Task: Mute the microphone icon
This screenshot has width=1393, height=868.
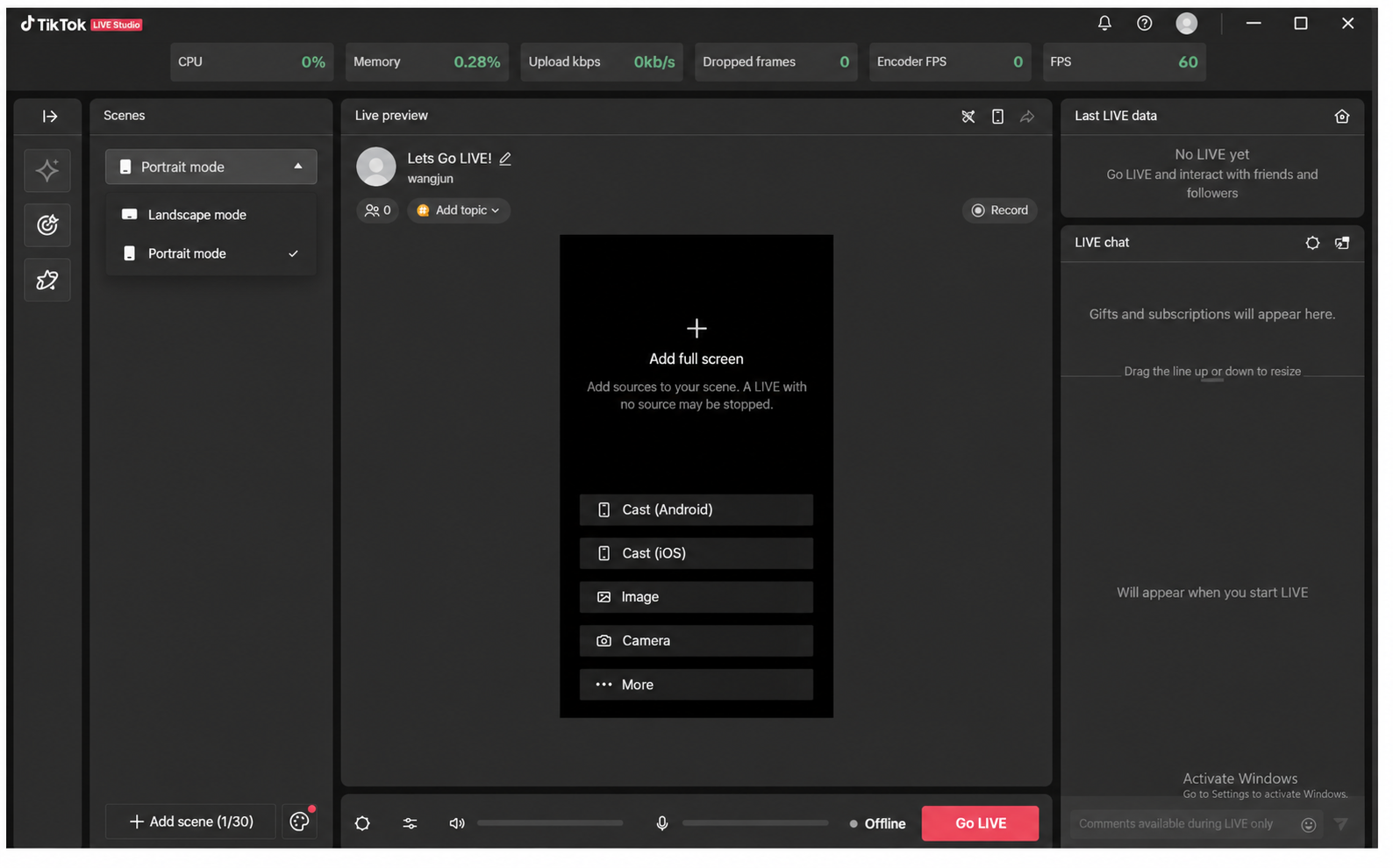Action: tap(662, 823)
